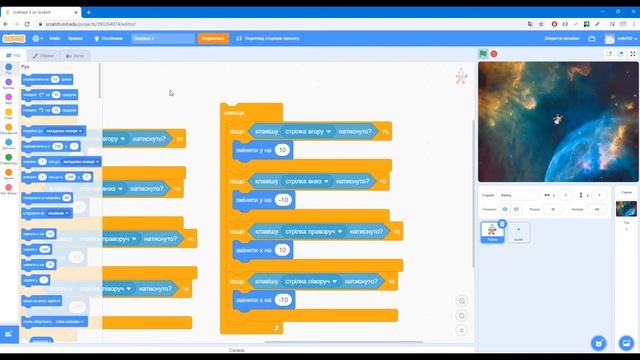Switch to large stage layout

pos(620,54)
